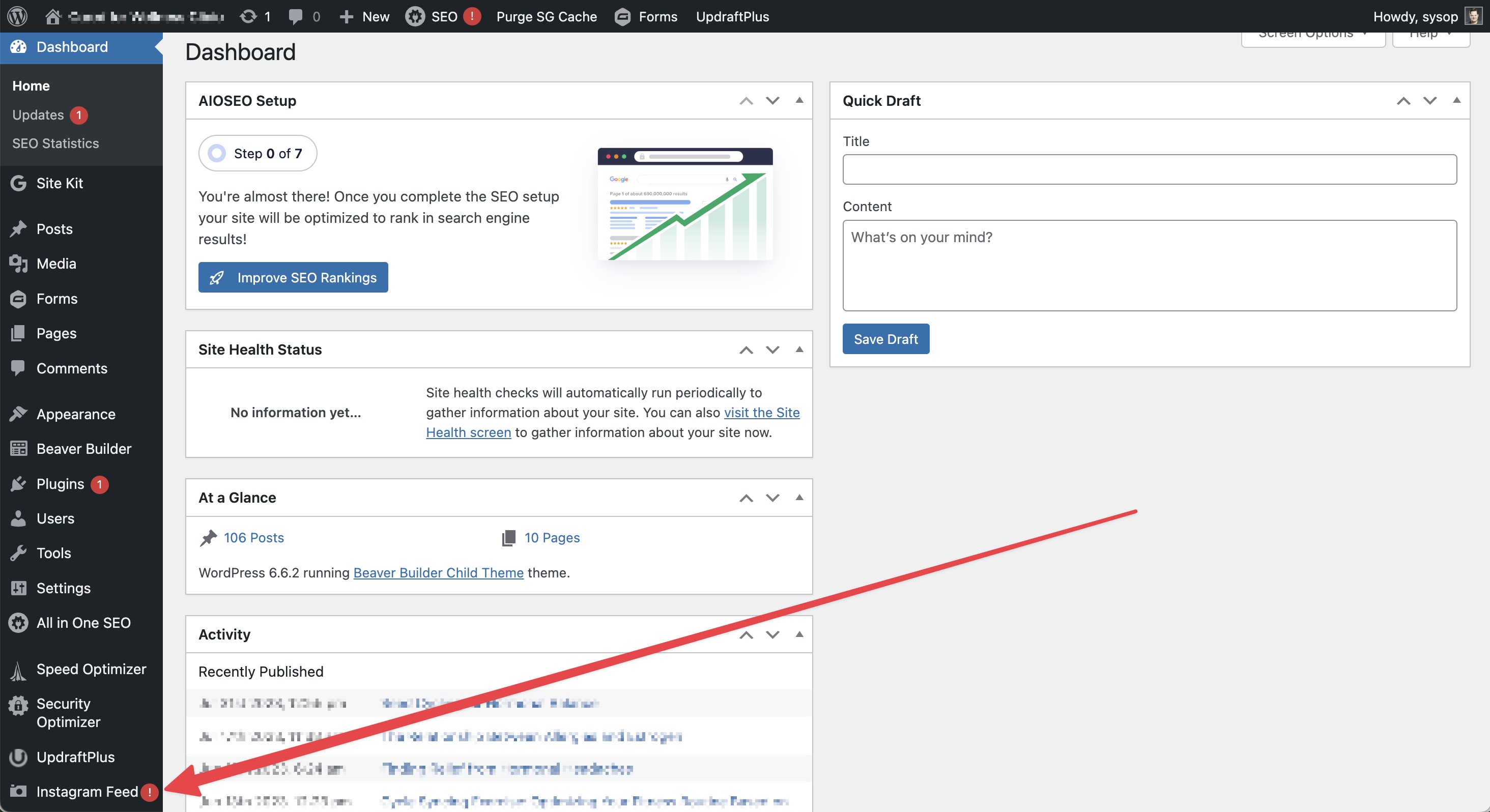Open Home submenu item

(x=31, y=85)
